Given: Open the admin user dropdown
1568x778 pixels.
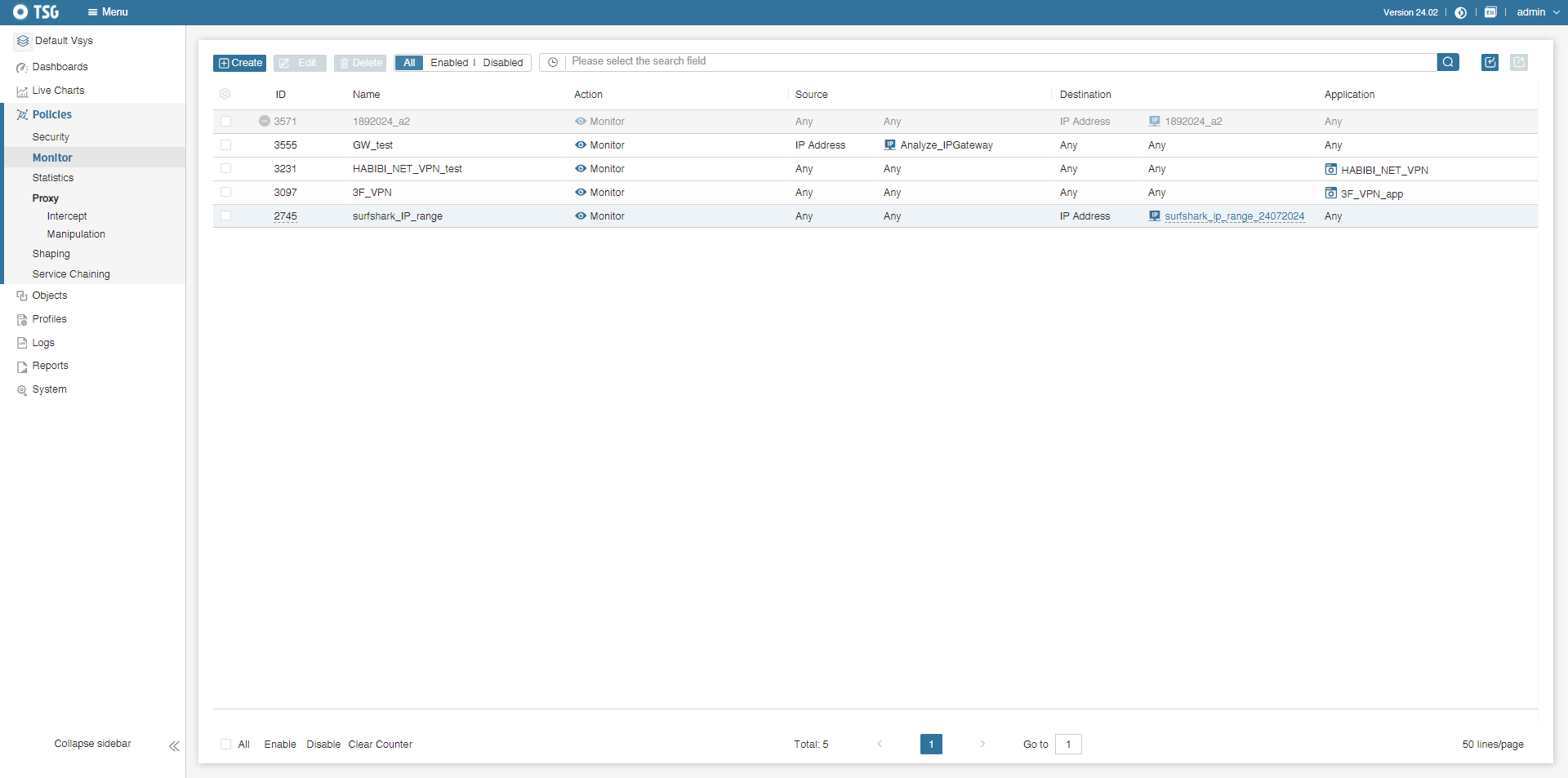Looking at the screenshot, I should pyautogui.click(x=1537, y=12).
